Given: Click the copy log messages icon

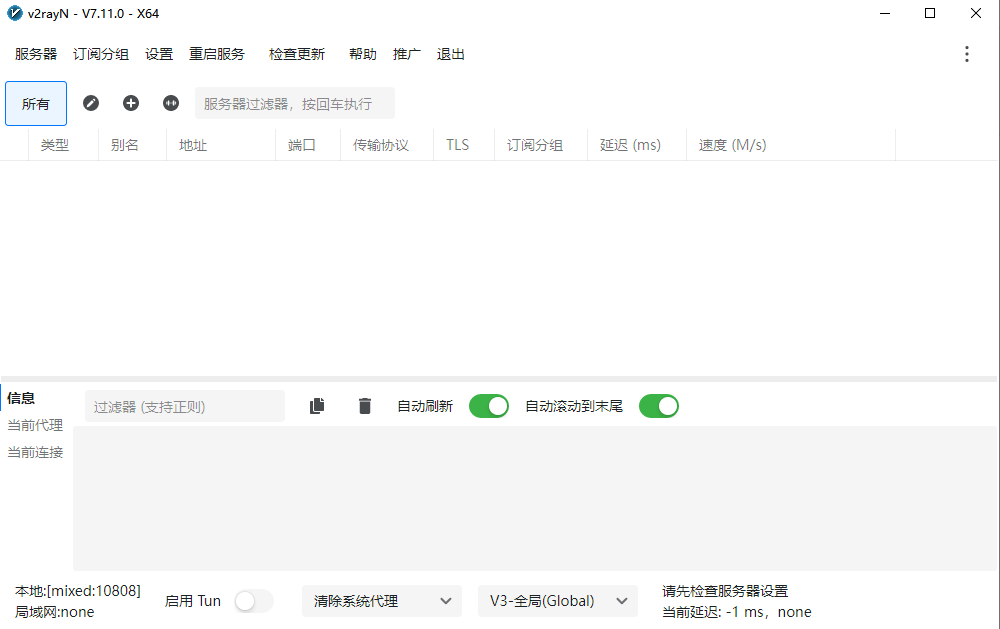Looking at the screenshot, I should coord(317,406).
